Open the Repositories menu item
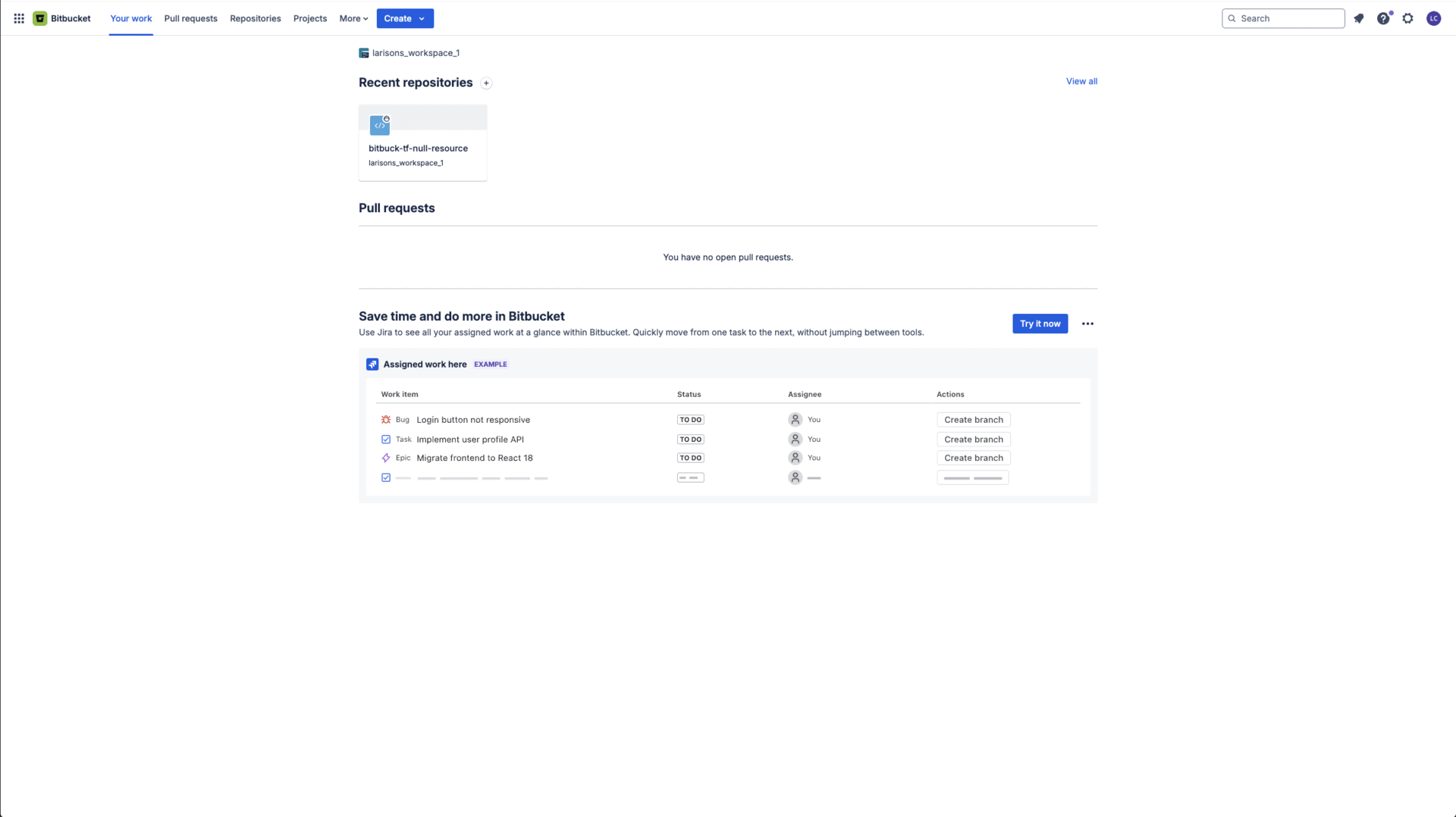1456x817 pixels. coord(255,18)
